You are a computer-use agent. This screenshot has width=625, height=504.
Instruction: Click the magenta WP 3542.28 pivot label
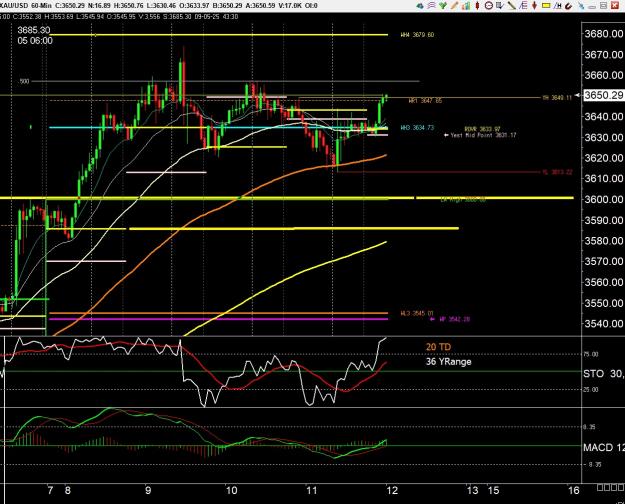[x=454, y=319]
